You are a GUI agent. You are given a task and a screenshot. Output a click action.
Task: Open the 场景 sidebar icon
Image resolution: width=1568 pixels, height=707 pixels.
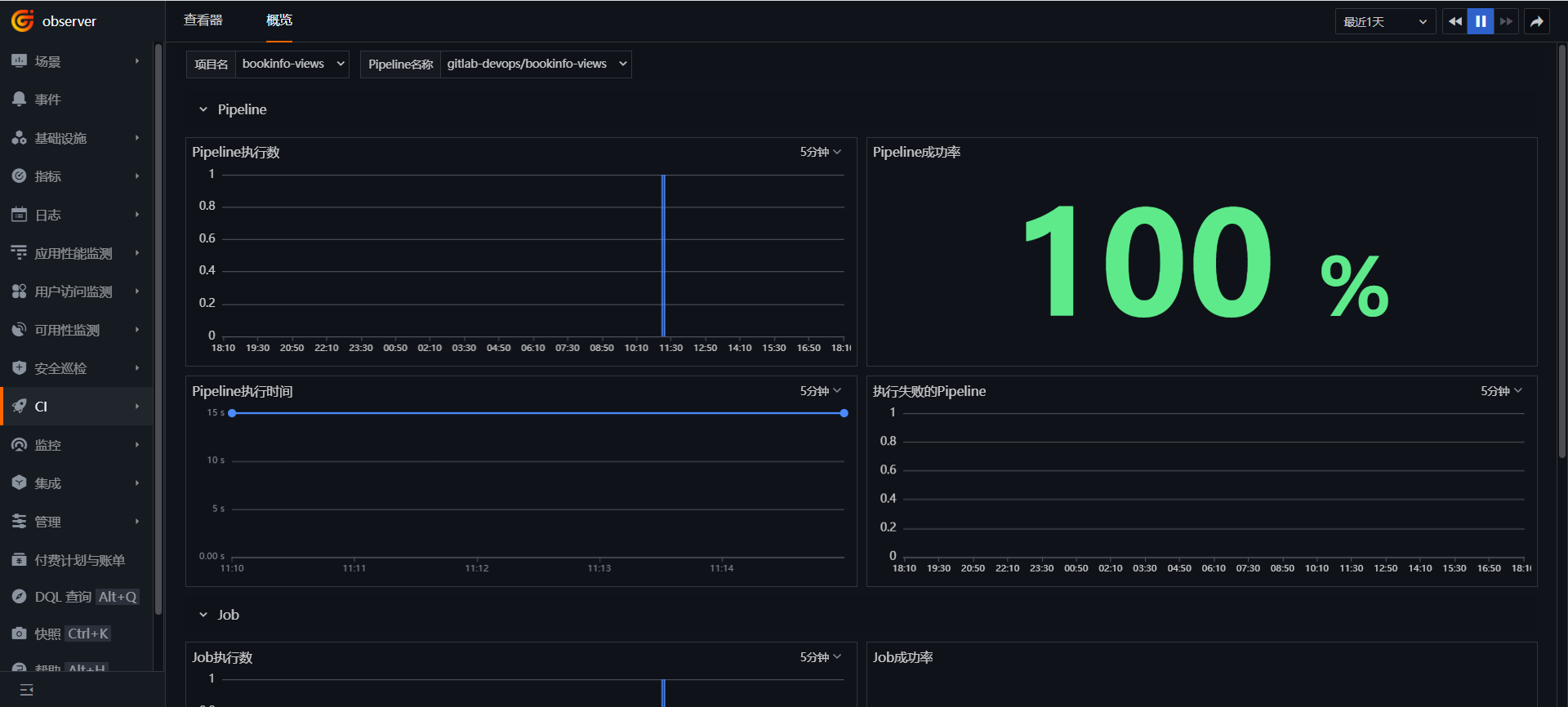click(20, 61)
